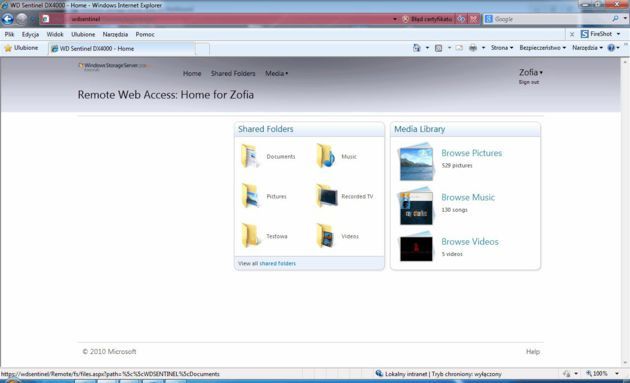Expand the Bezpieczeństwo dropdown

pos(542,47)
